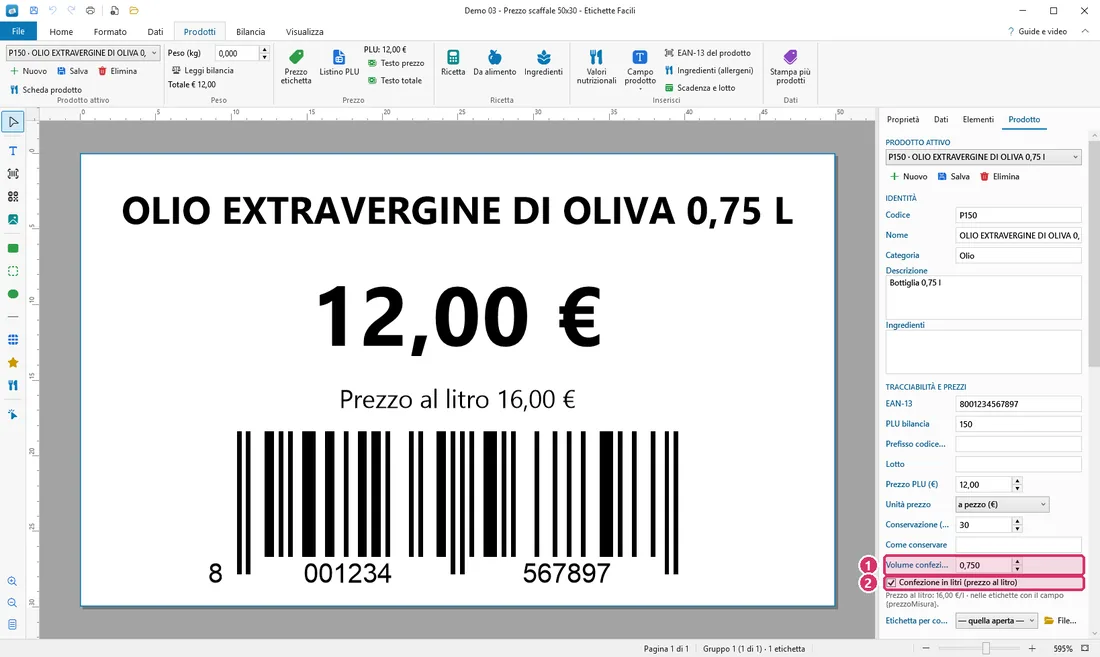Click Salva in side panel
The width and height of the screenshot is (1100, 657).
click(953, 177)
